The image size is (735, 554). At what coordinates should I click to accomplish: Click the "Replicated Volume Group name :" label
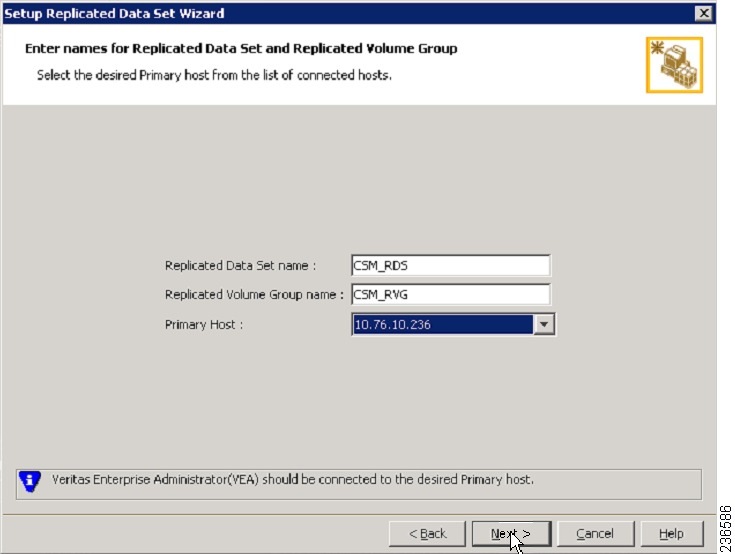pyautogui.click(x=254, y=295)
